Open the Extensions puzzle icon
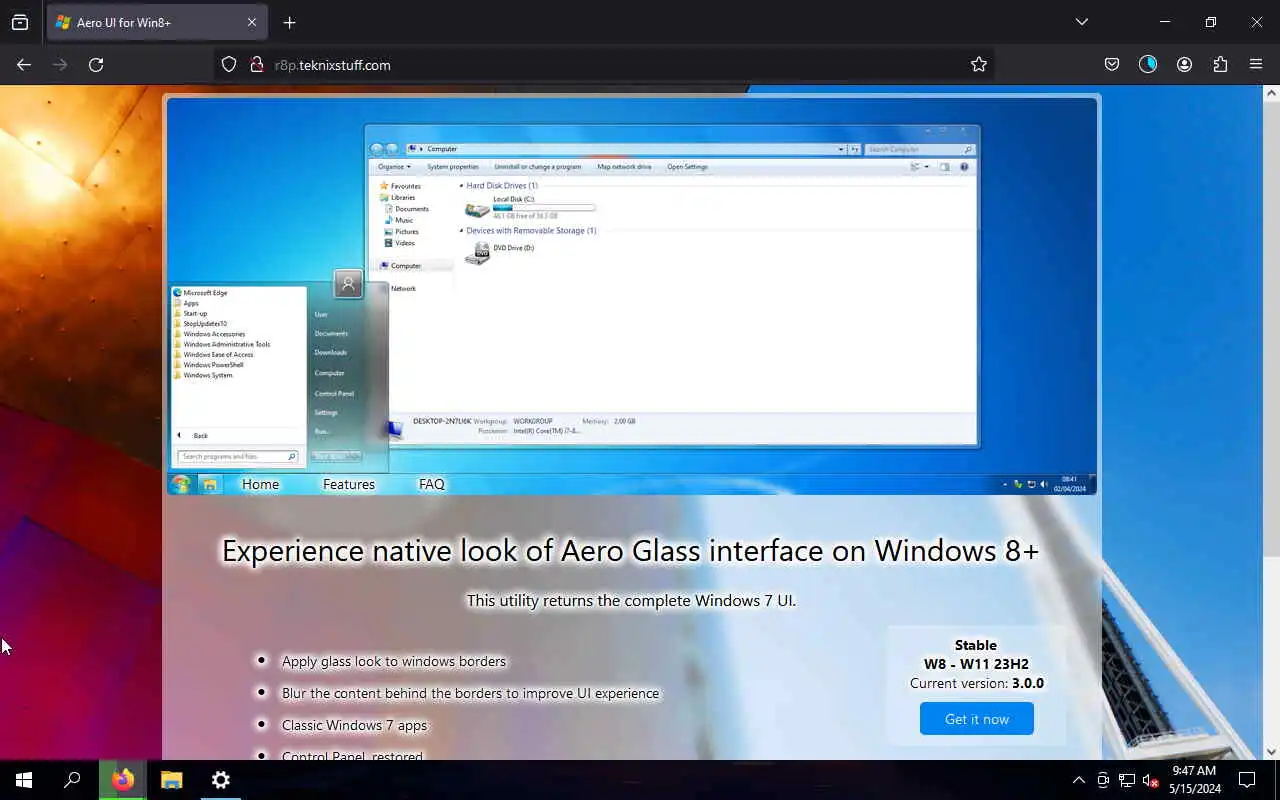This screenshot has width=1280, height=800. tap(1220, 64)
